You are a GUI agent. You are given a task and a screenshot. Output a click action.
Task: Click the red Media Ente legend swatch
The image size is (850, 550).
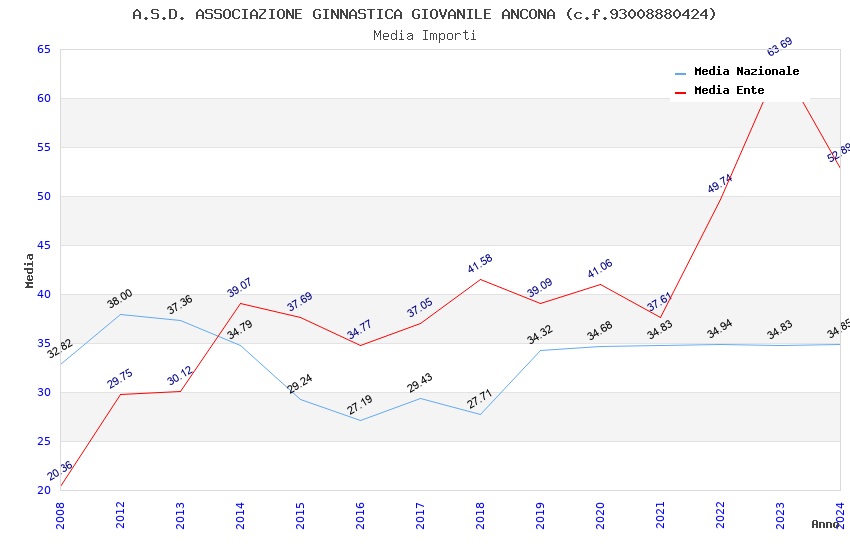click(x=680, y=92)
